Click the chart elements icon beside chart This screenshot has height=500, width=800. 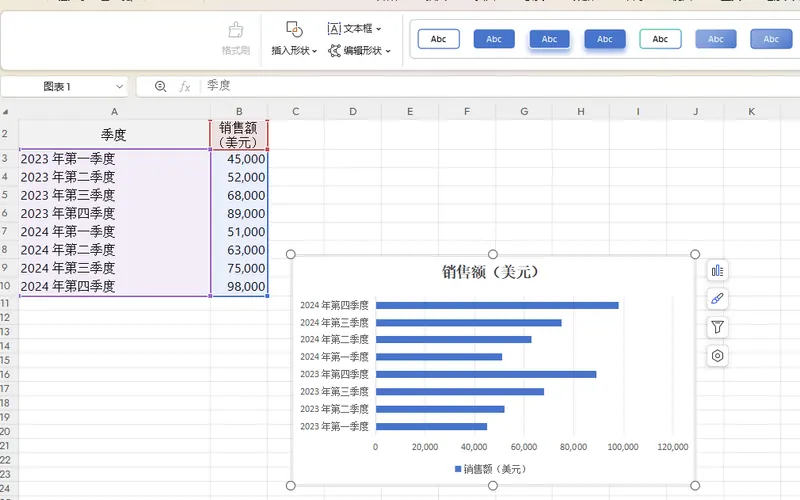point(717,270)
